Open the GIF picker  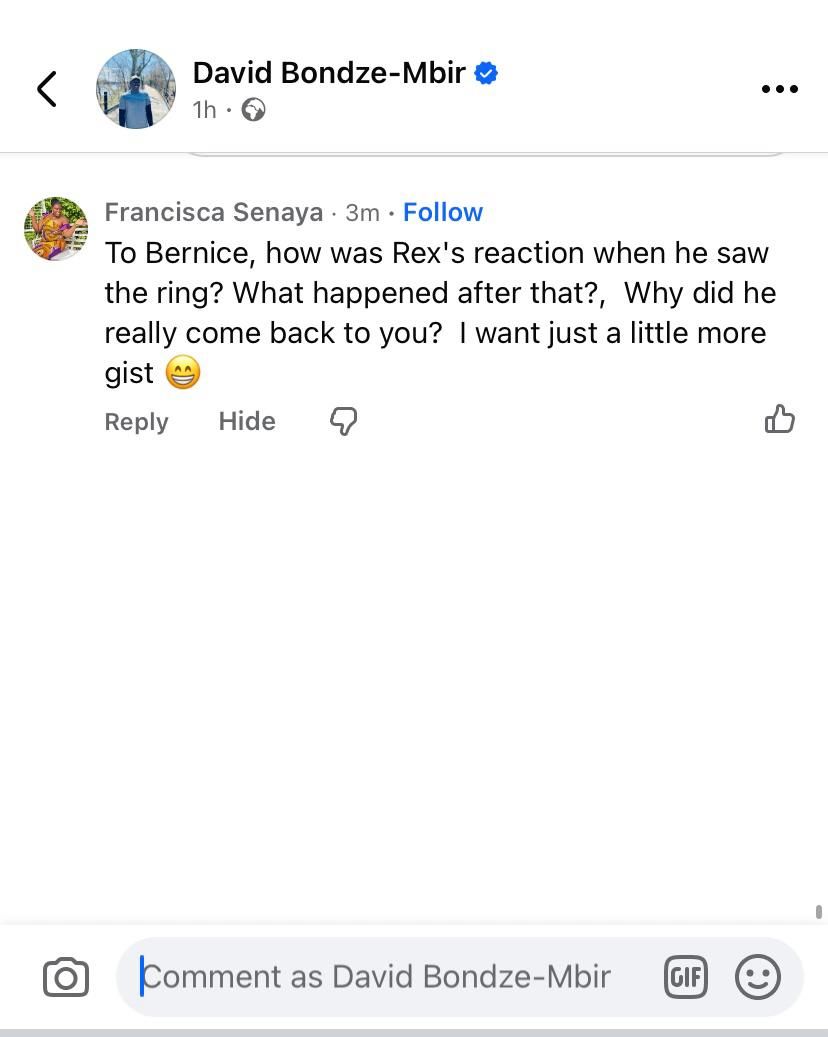click(685, 977)
